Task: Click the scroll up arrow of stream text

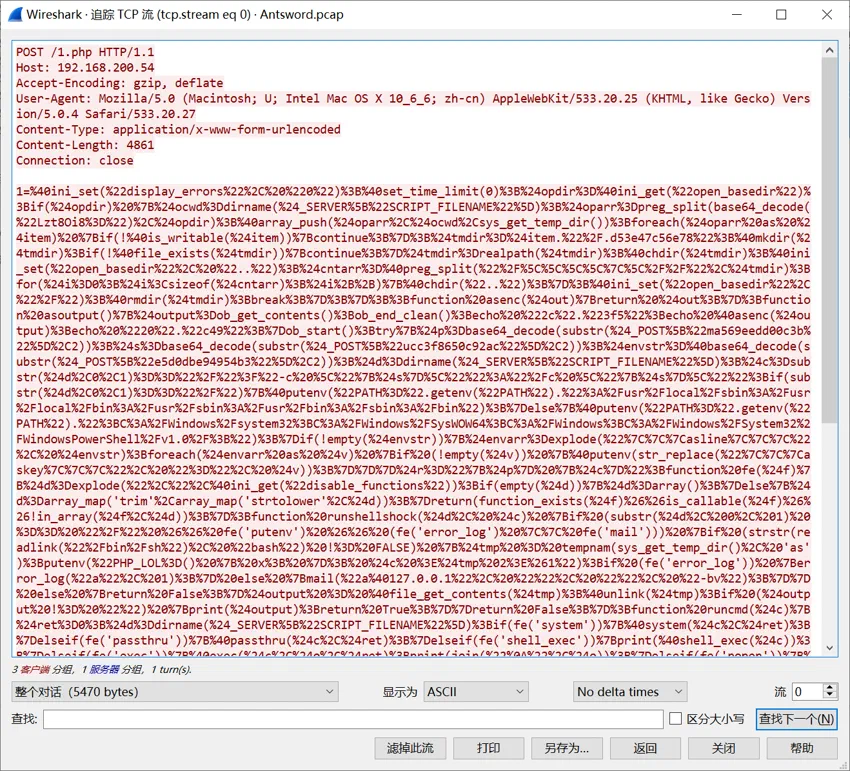Action: point(829,50)
